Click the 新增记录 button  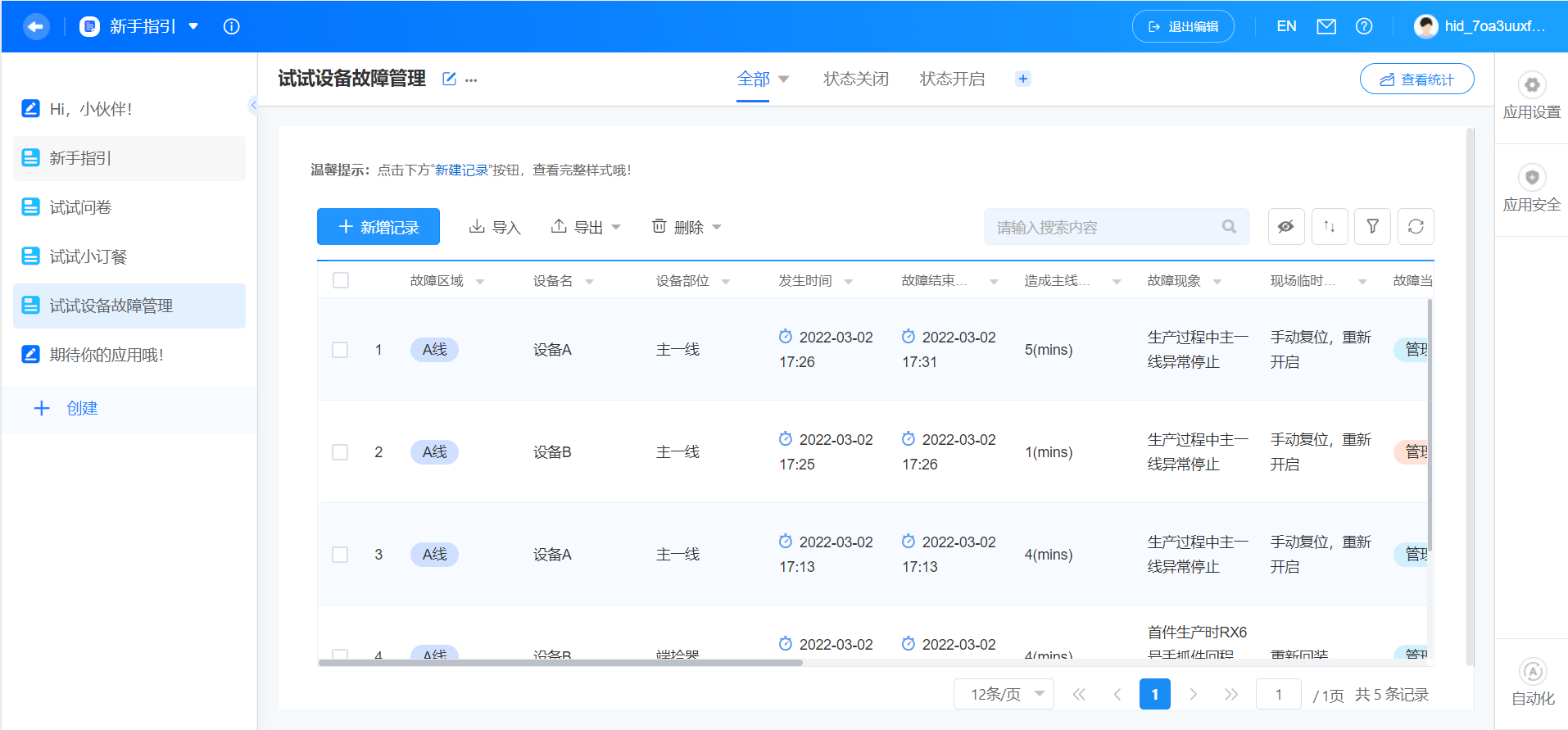[378, 227]
